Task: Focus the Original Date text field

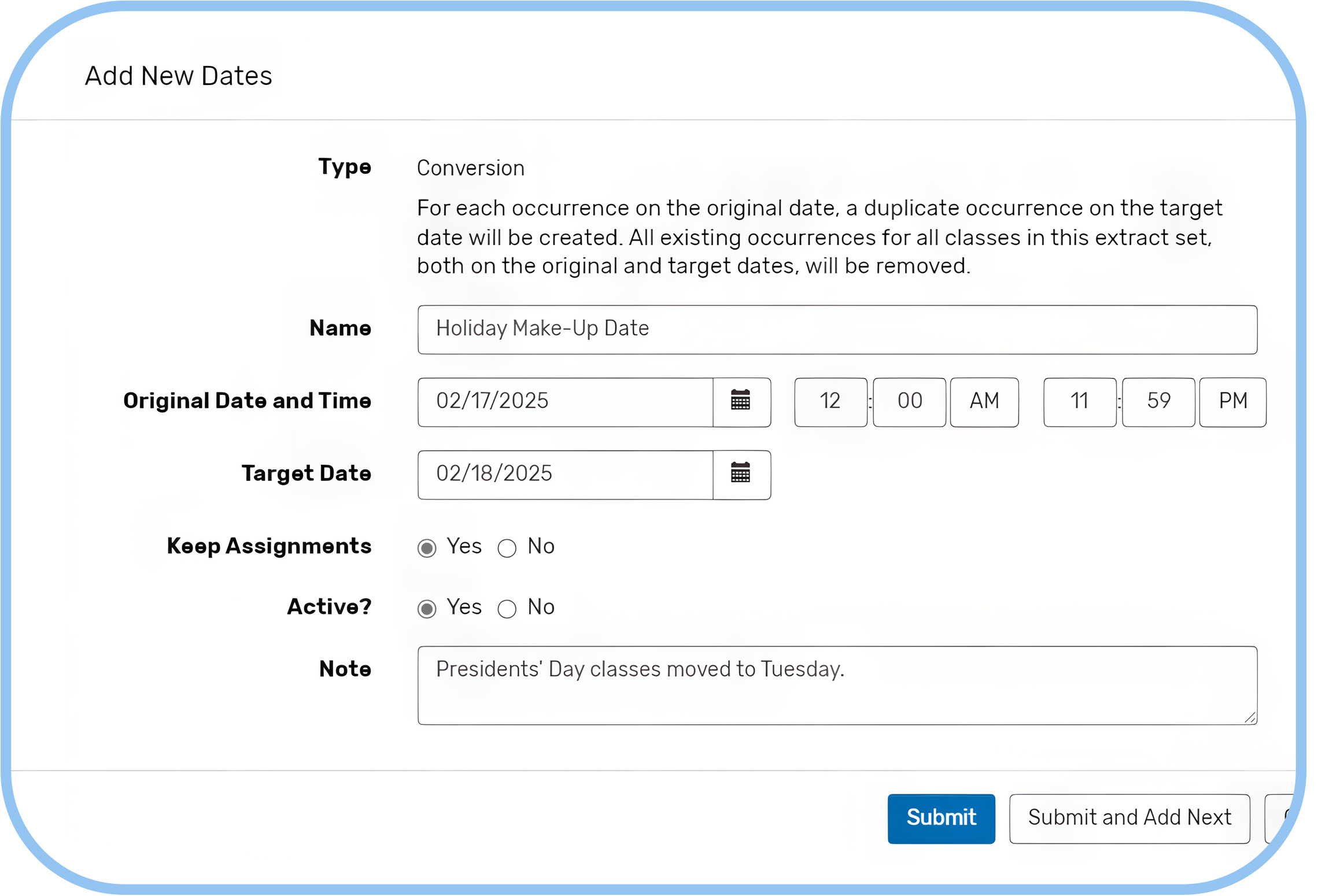Action: click(x=564, y=402)
